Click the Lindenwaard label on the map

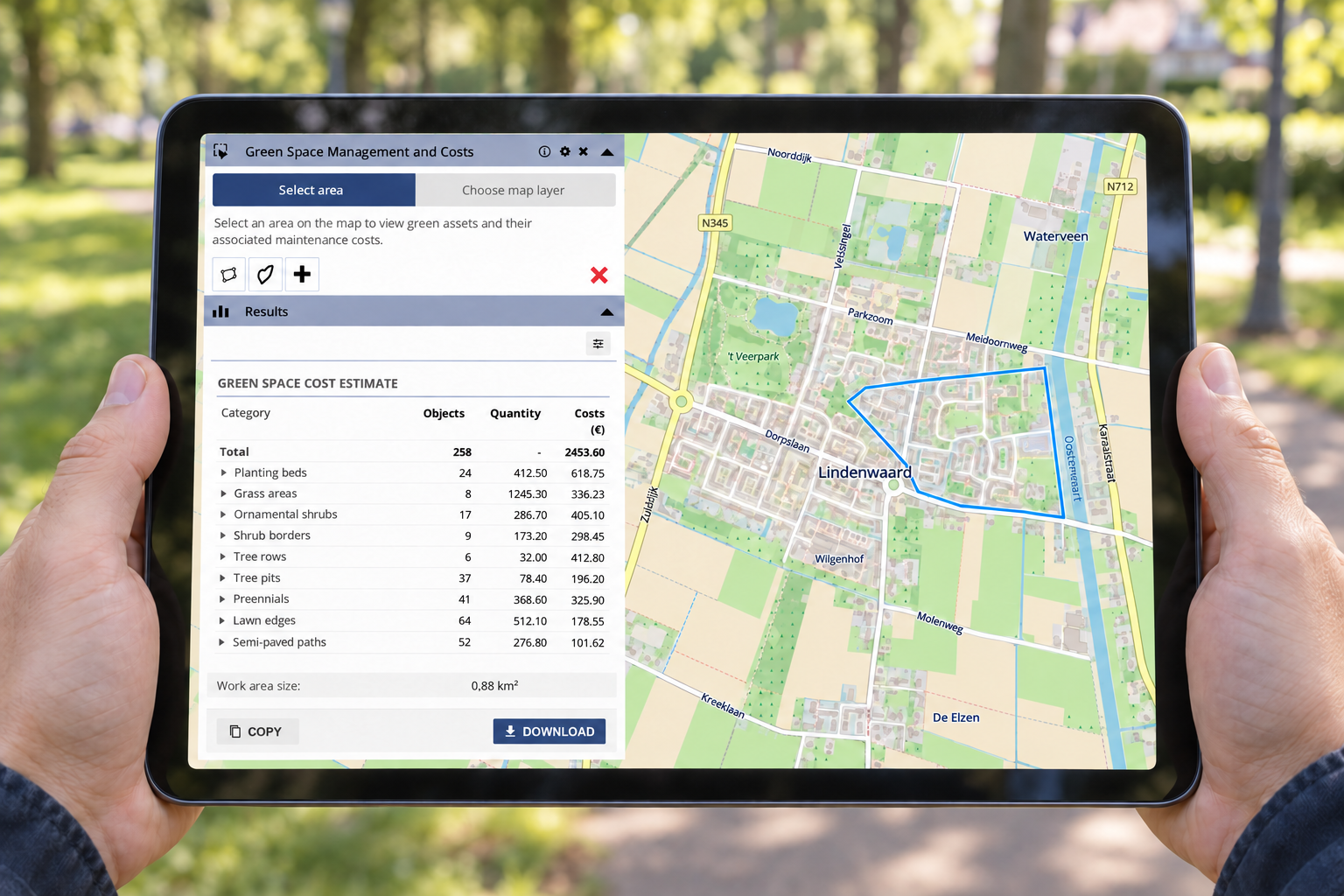(864, 472)
